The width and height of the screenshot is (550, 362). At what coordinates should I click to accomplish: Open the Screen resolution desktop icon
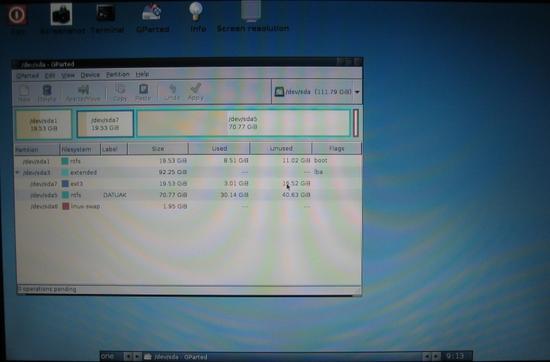tap(251, 11)
